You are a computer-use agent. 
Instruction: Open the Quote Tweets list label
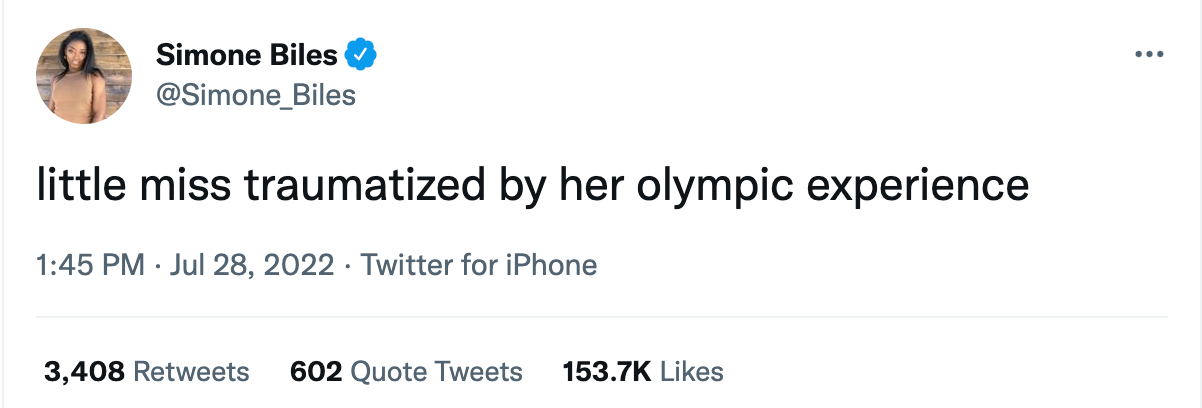437,372
